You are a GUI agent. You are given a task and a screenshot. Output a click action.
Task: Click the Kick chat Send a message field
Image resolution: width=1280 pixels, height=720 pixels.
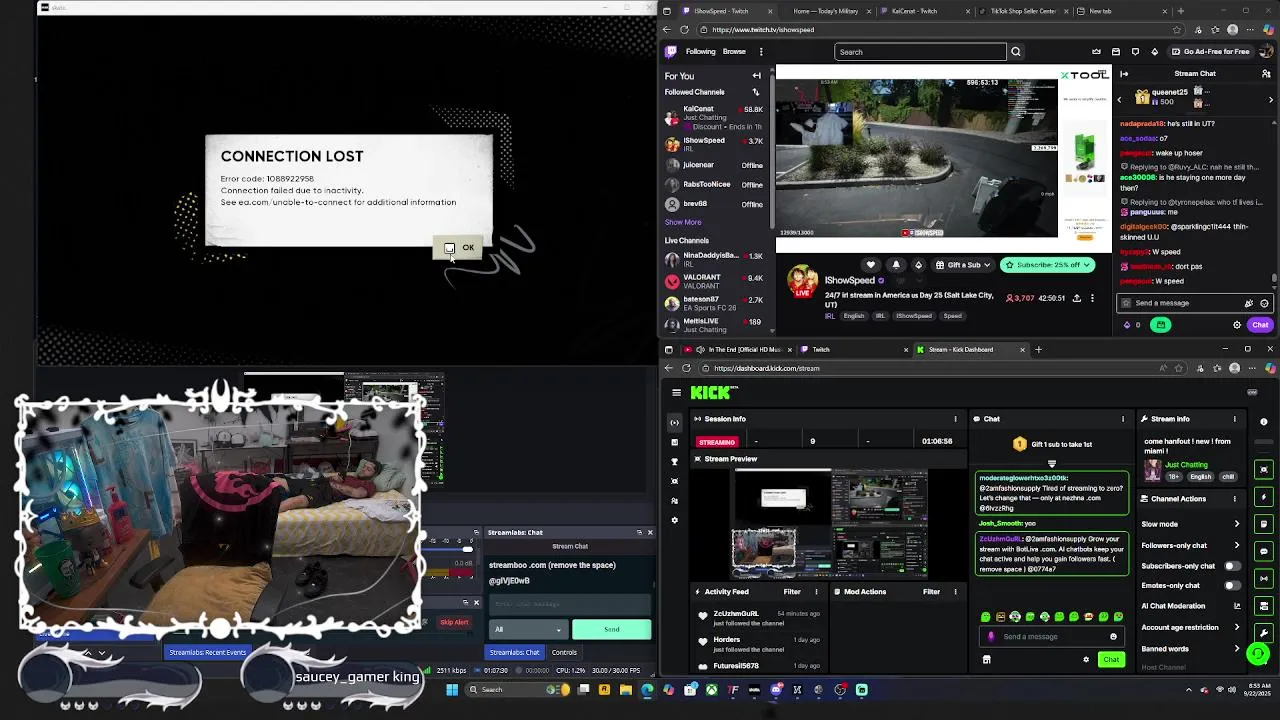pos(1050,637)
